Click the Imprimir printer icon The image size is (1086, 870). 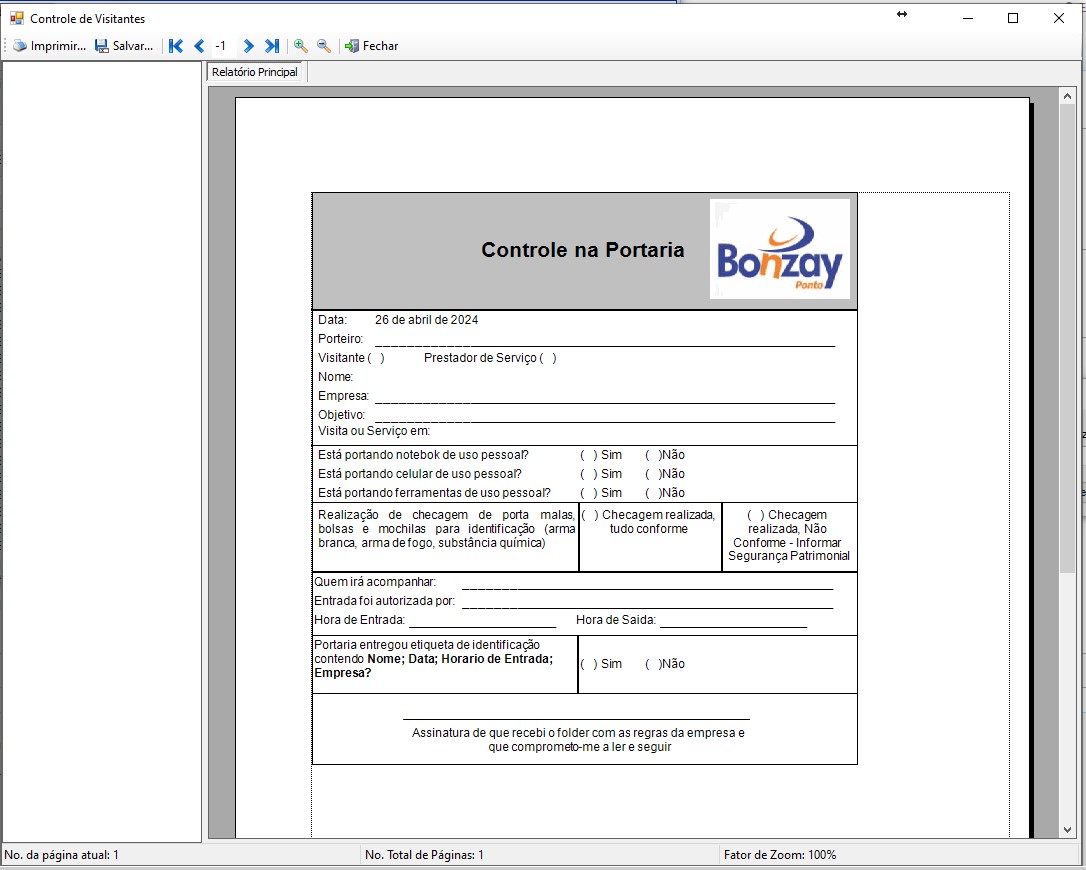[19, 46]
